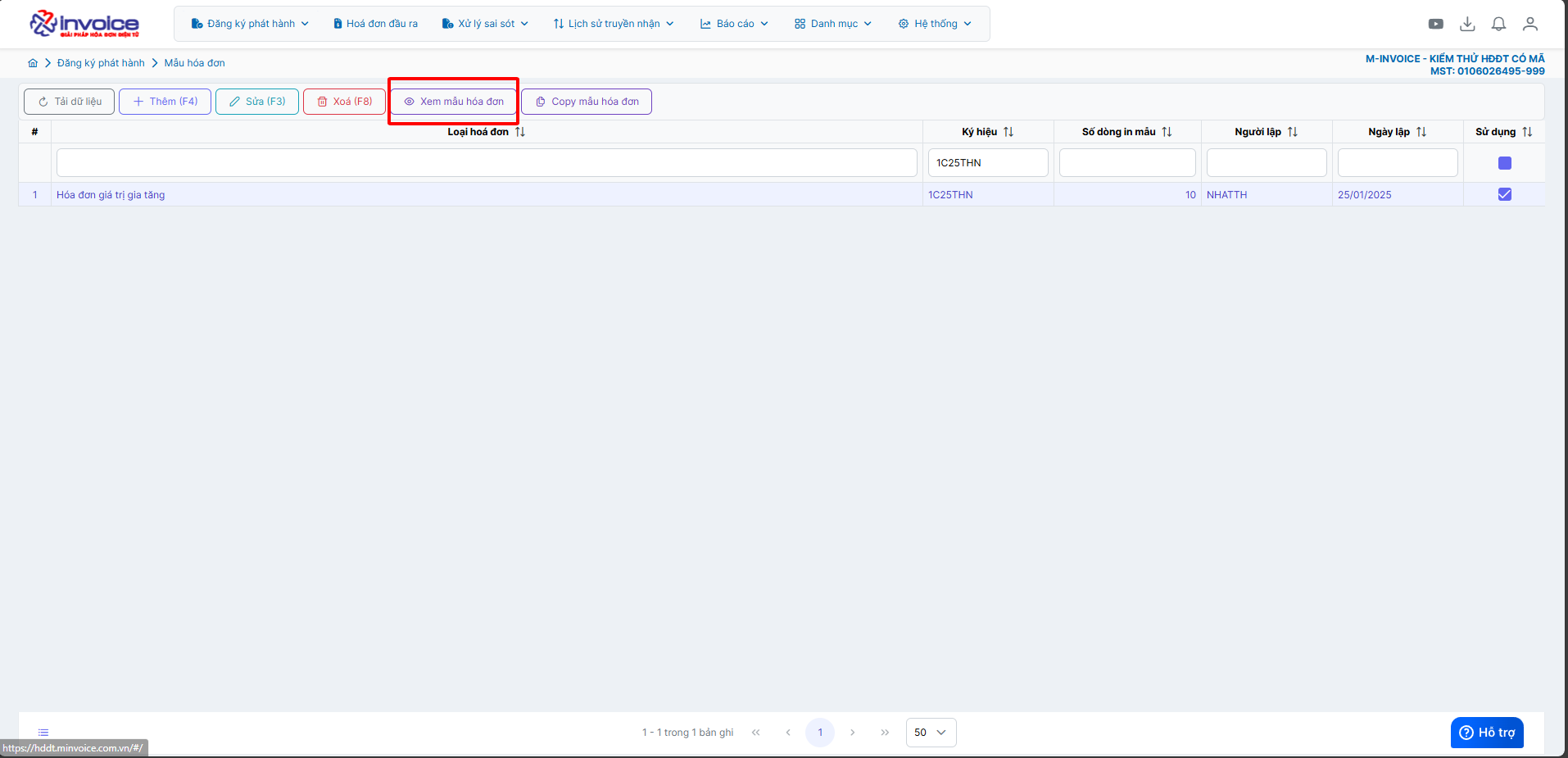Click Xoá (F8) button
Viewport: 1568px width, 758px height.
(344, 102)
